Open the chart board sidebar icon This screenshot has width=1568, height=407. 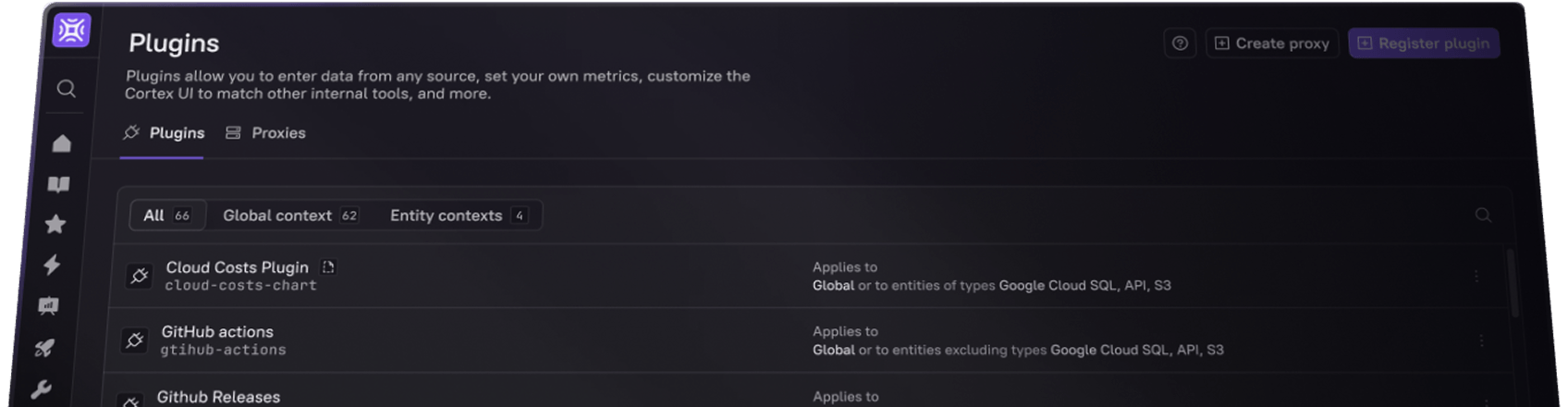48,306
